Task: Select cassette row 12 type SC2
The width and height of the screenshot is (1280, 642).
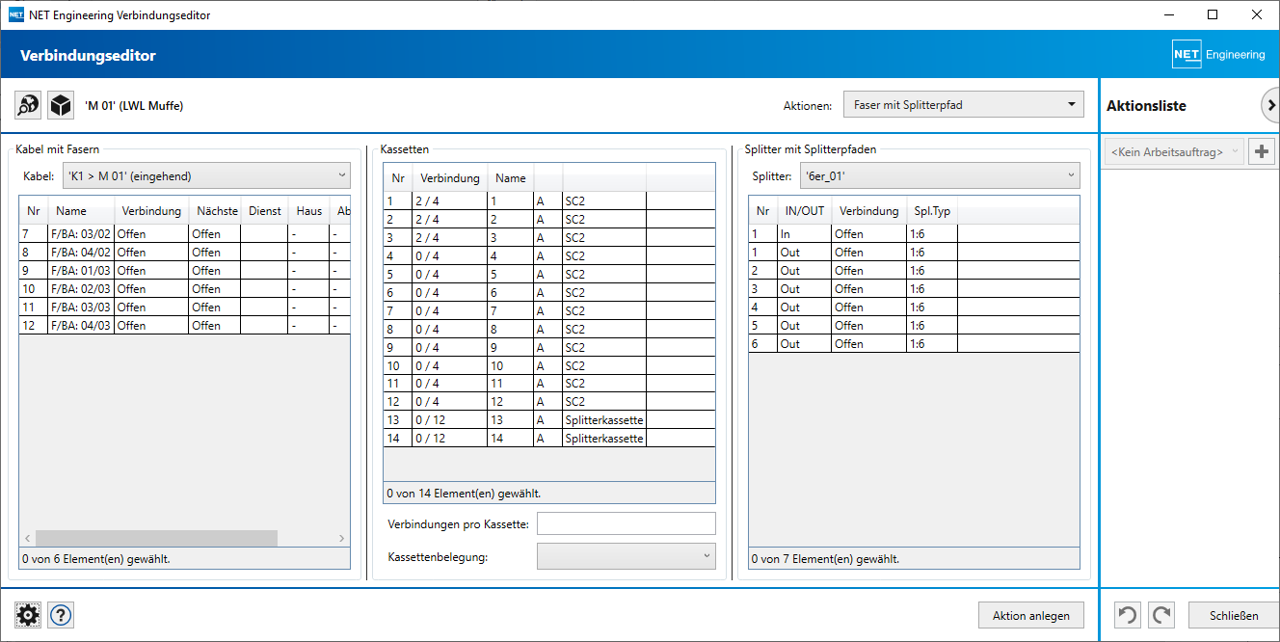Action: click(549, 402)
